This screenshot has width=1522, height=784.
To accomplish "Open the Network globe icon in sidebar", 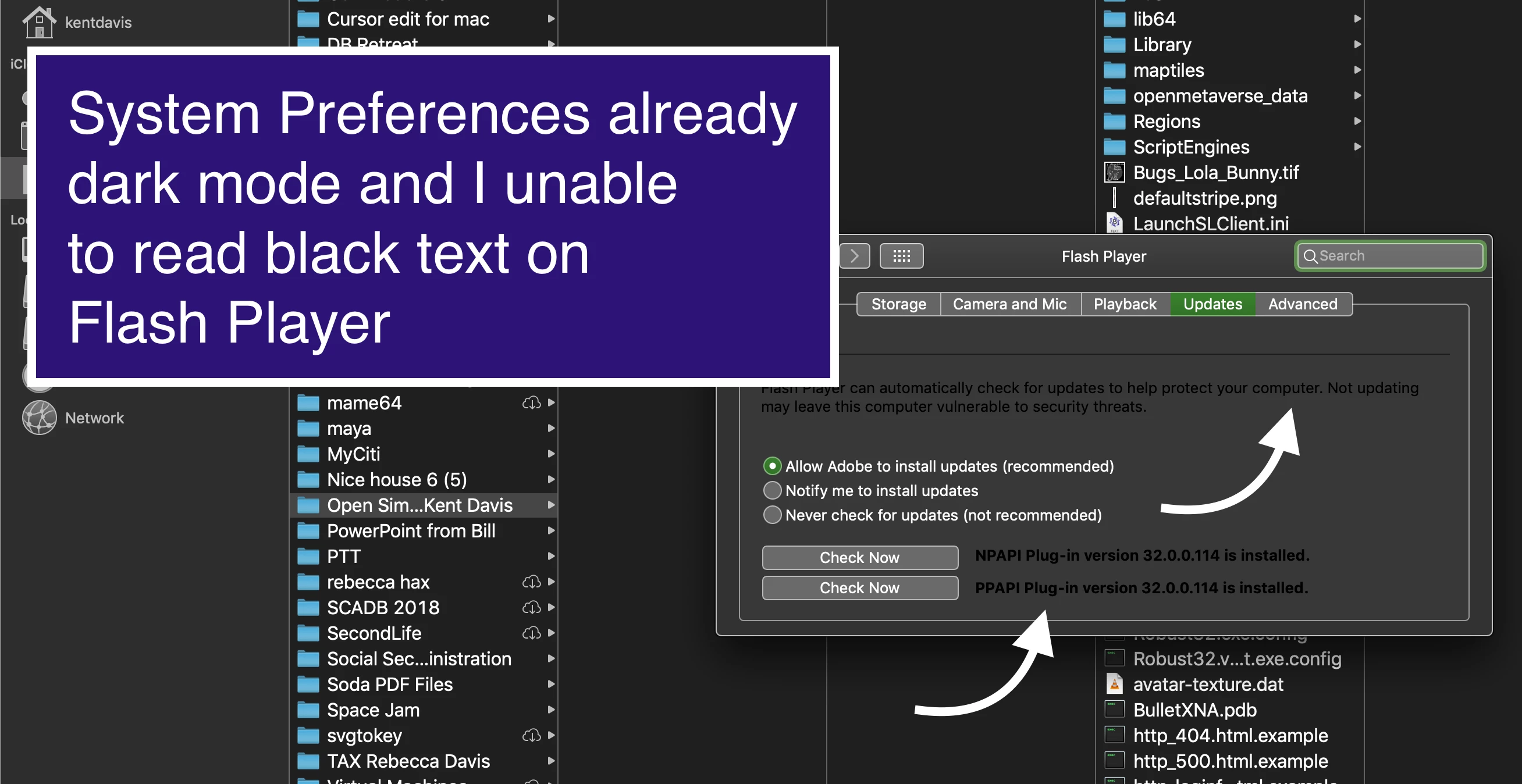I will point(39,418).
